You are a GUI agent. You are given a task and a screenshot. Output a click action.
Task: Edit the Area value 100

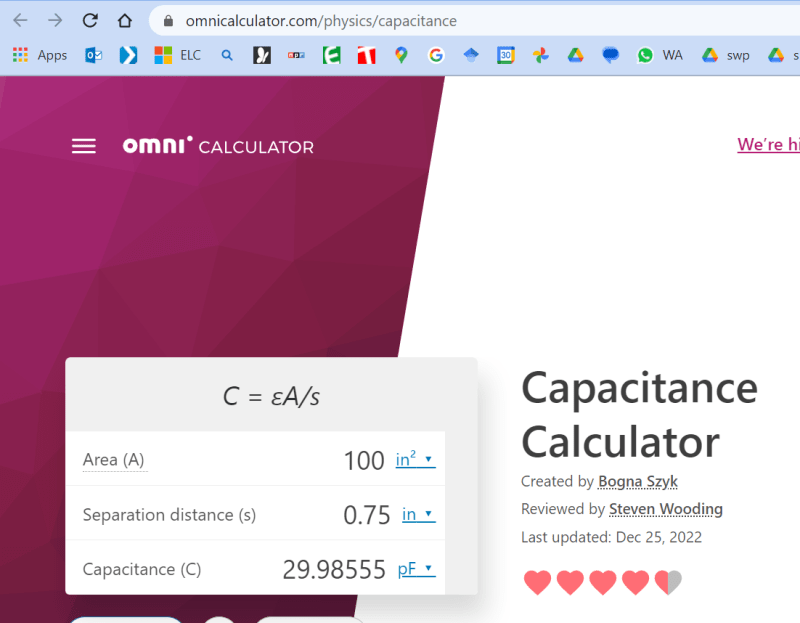pos(364,460)
